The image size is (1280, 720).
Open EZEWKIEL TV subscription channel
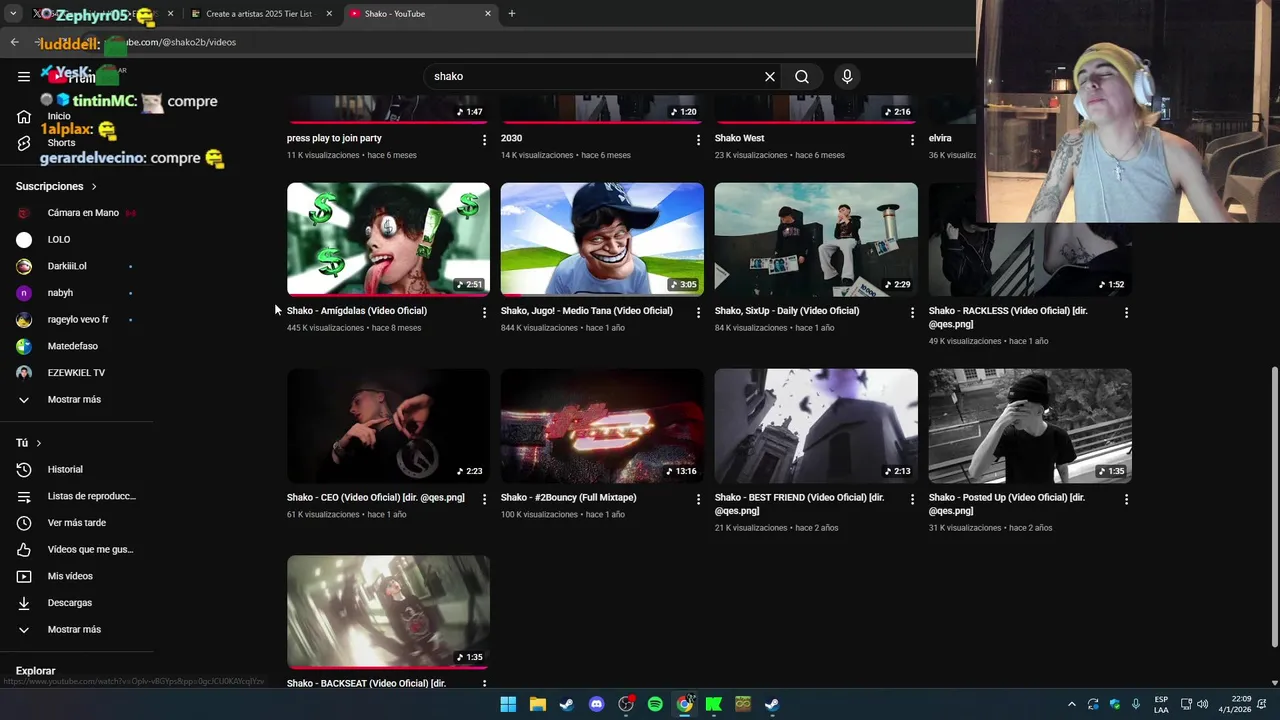coord(77,373)
